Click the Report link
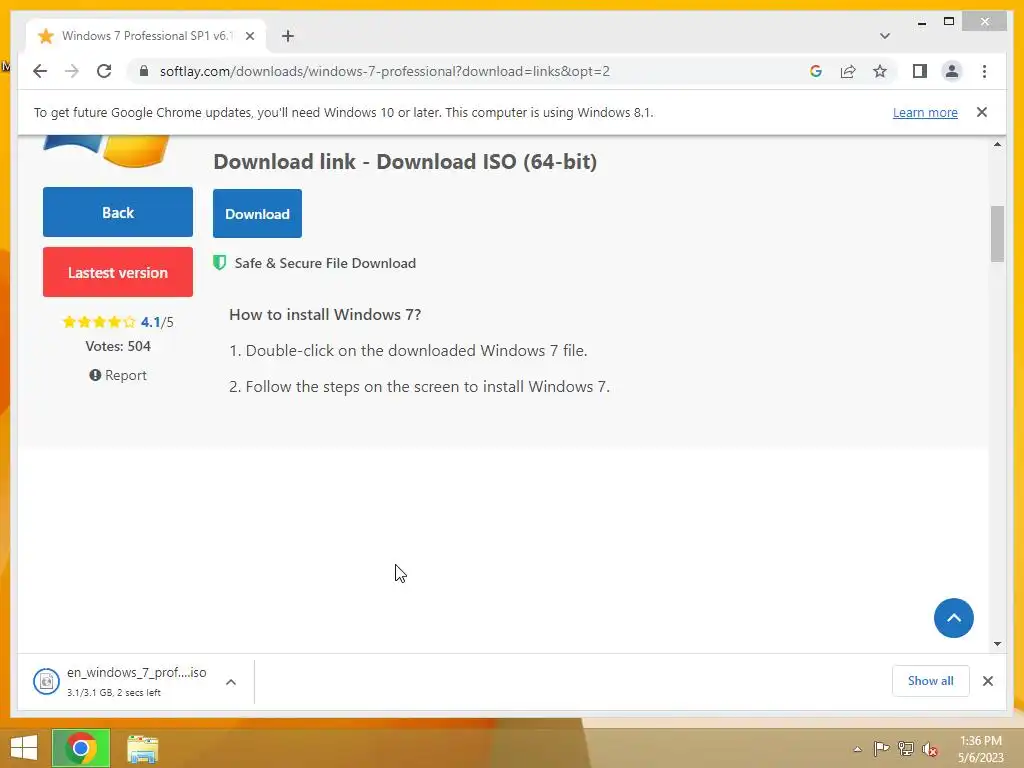The image size is (1024, 768). [x=118, y=376]
